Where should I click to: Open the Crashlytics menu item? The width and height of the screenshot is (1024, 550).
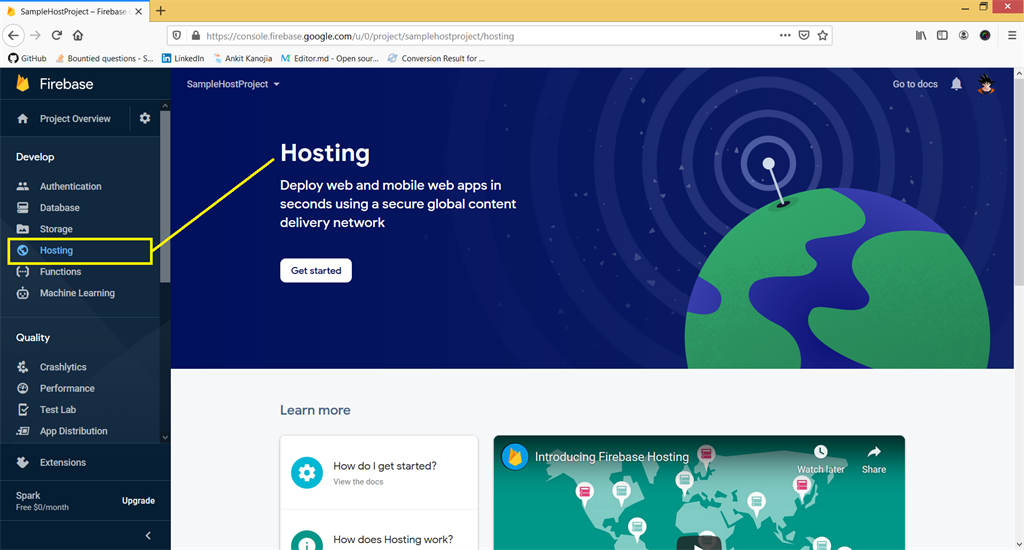(63, 367)
